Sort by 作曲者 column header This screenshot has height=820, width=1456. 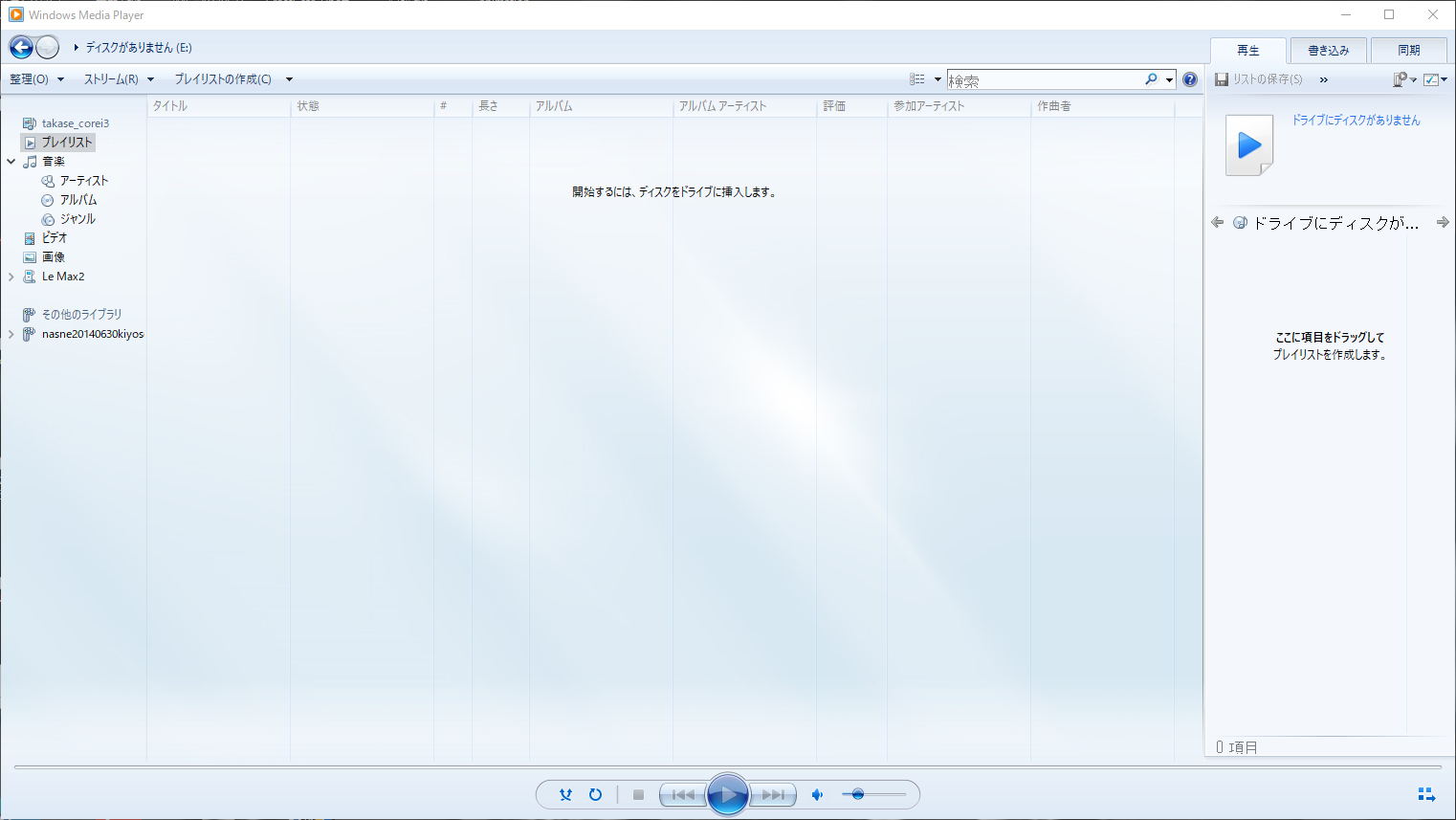tap(1103, 106)
